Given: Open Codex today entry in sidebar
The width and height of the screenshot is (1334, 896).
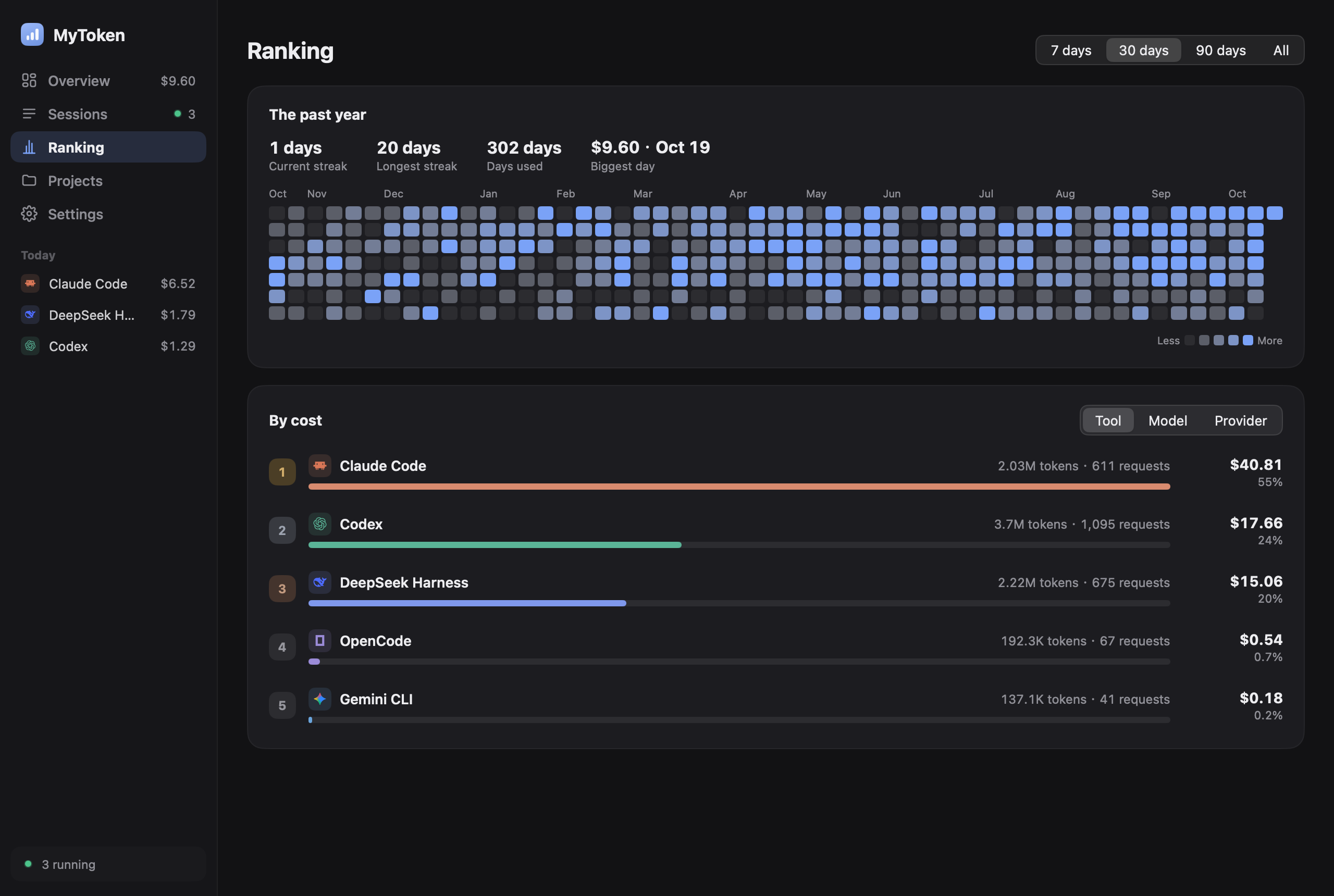Looking at the screenshot, I should (x=108, y=346).
